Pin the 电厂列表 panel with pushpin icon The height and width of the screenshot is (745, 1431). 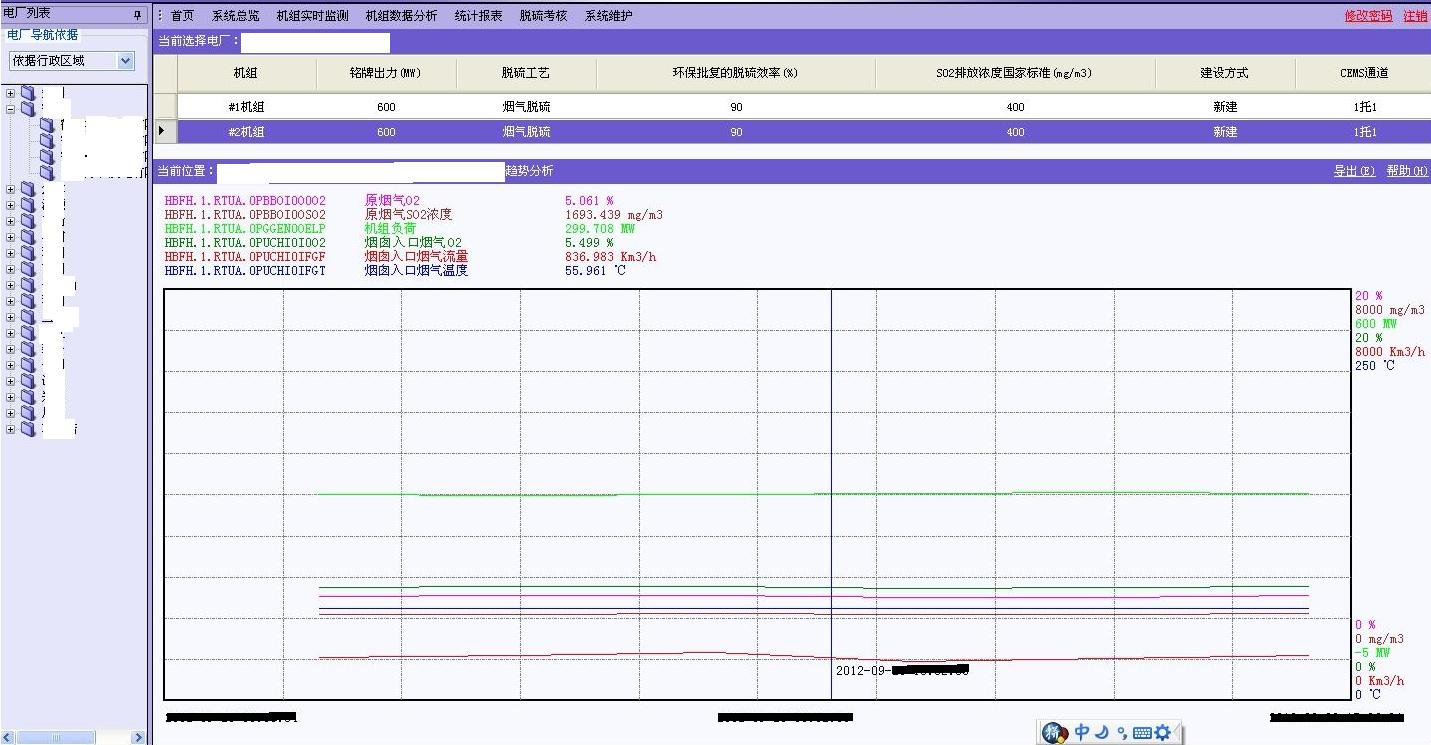point(138,15)
